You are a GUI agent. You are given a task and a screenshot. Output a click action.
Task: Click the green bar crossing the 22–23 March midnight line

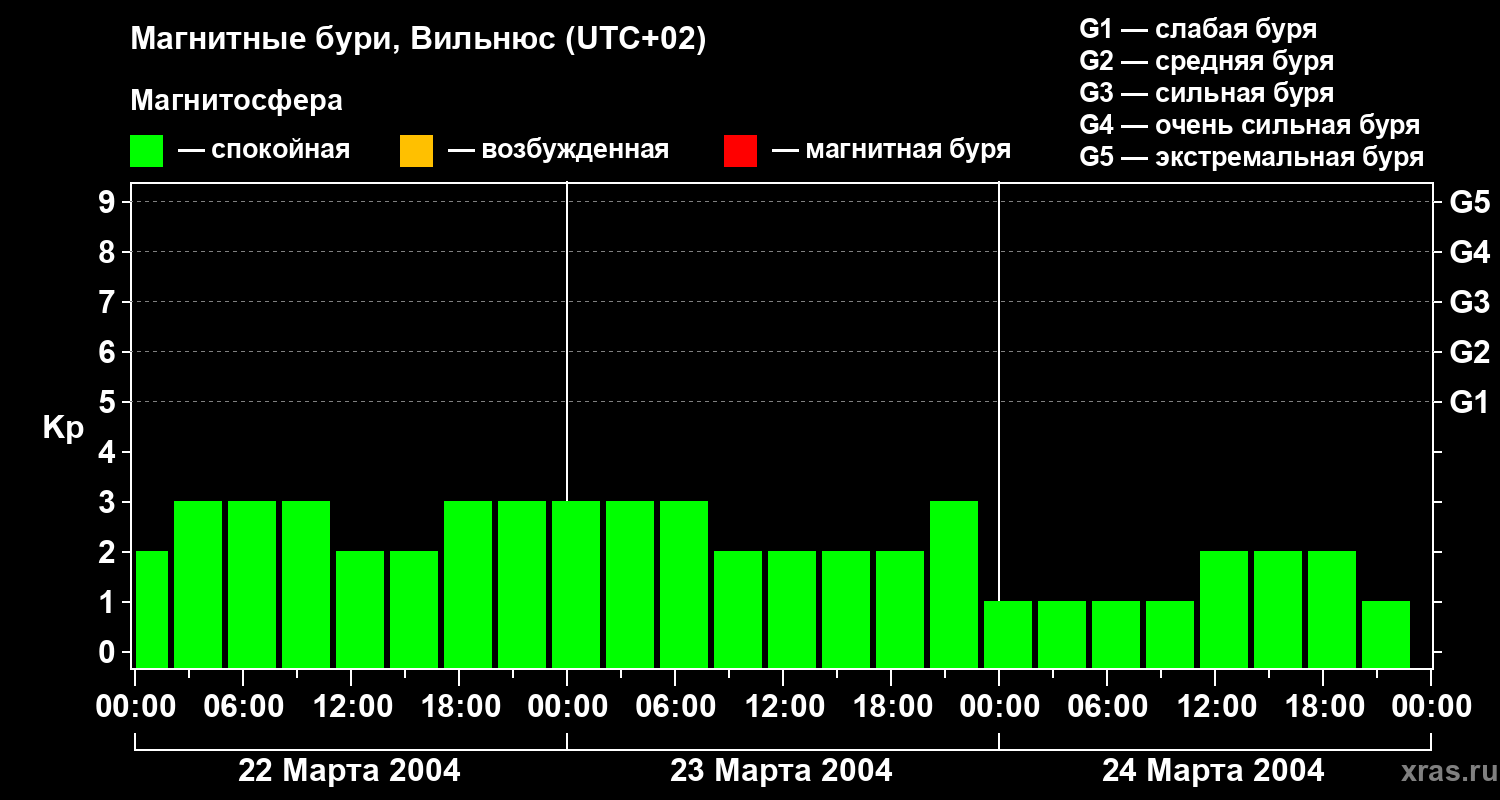[576, 584]
